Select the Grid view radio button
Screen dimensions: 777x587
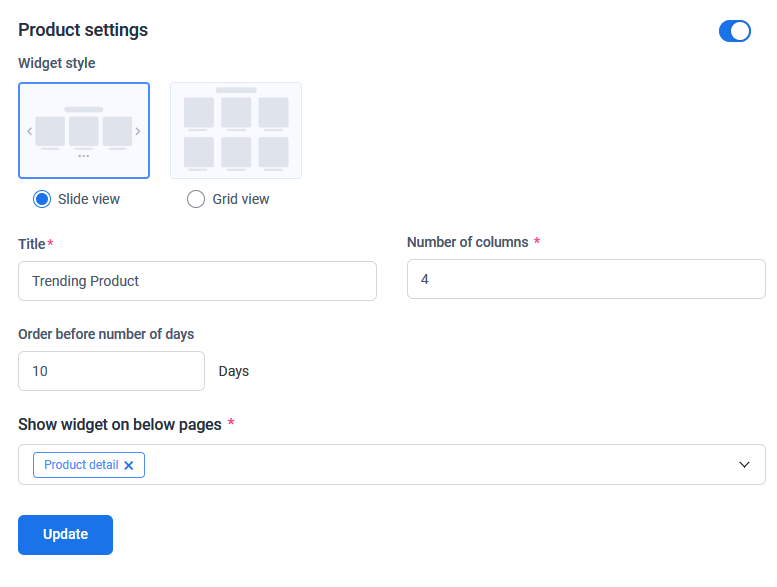click(x=196, y=199)
